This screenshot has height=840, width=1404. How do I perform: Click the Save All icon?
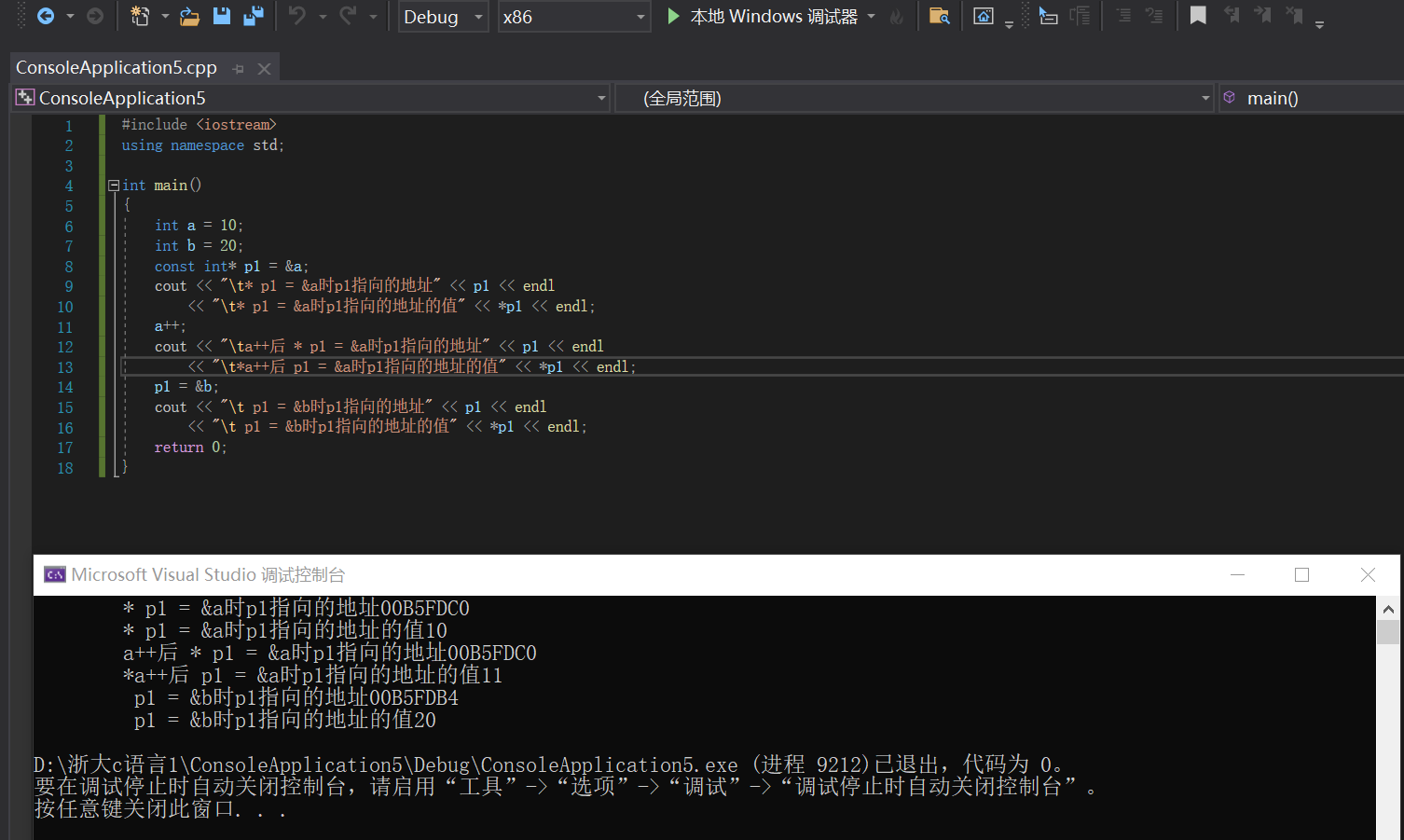(x=253, y=16)
